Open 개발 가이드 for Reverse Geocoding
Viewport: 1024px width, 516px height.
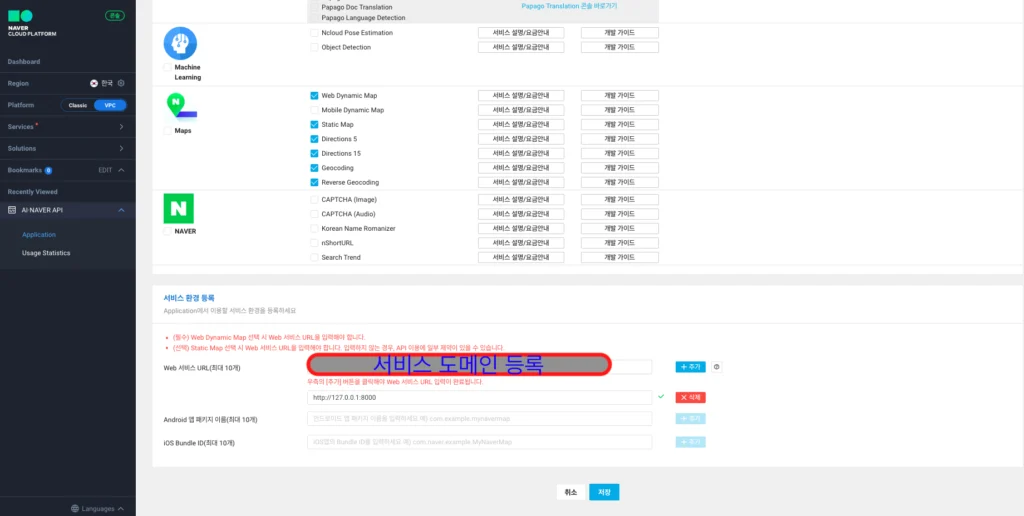pyautogui.click(x=620, y=182)
